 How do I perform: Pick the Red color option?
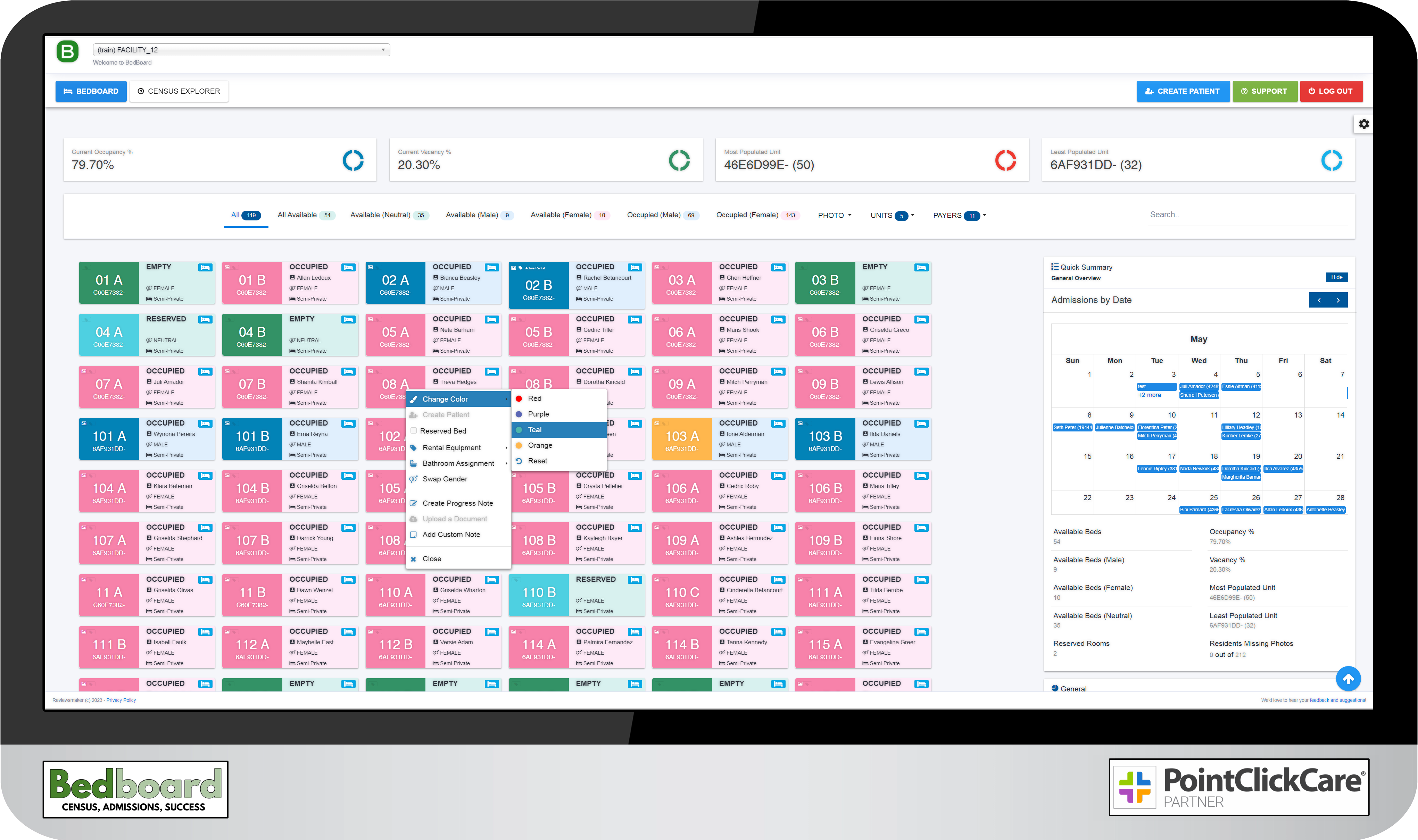pos(559,398)
